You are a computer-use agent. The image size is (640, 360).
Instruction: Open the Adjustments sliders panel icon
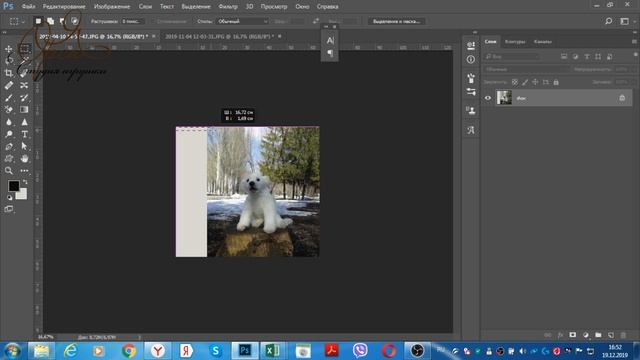(x=471, y=91)
